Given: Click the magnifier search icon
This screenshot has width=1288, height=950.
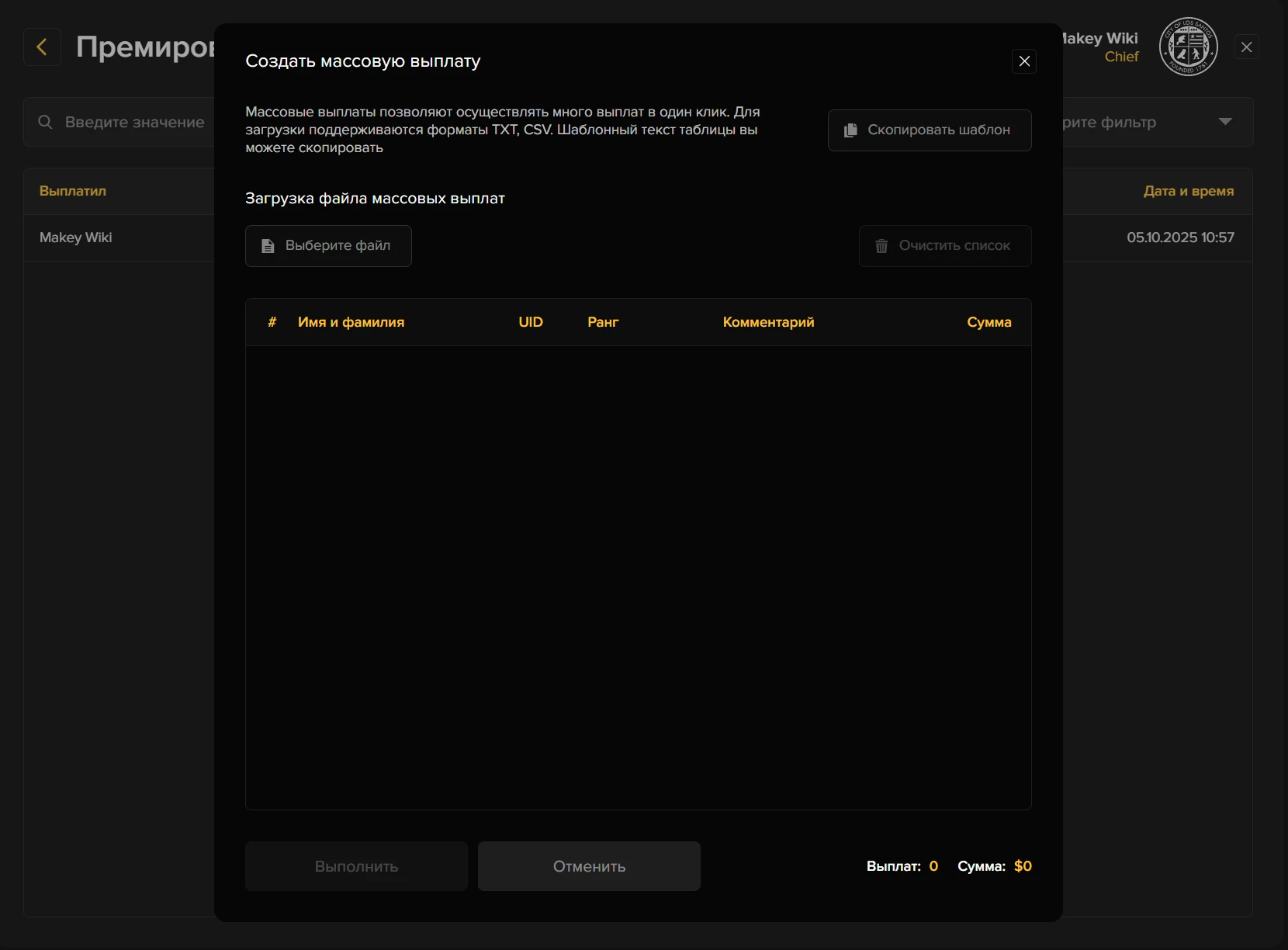Looking at the screenshot, I should [x=45, y=122].
